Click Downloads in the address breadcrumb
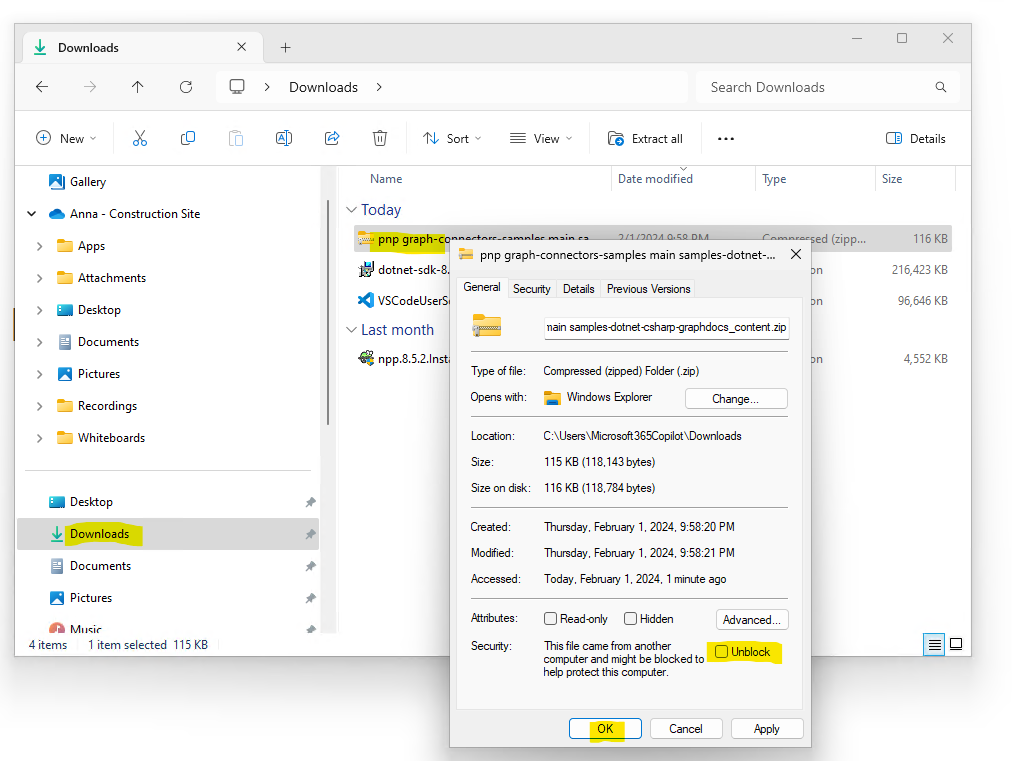1012x761 pixels. point(323,87)
